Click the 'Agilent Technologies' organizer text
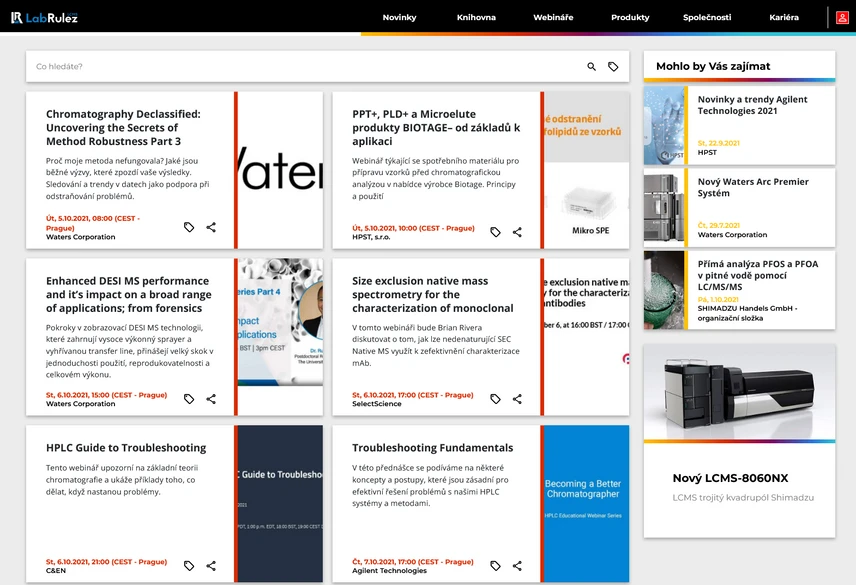This screenshot has height=585, width=856. pyautogui.click(x=390, y=571)
